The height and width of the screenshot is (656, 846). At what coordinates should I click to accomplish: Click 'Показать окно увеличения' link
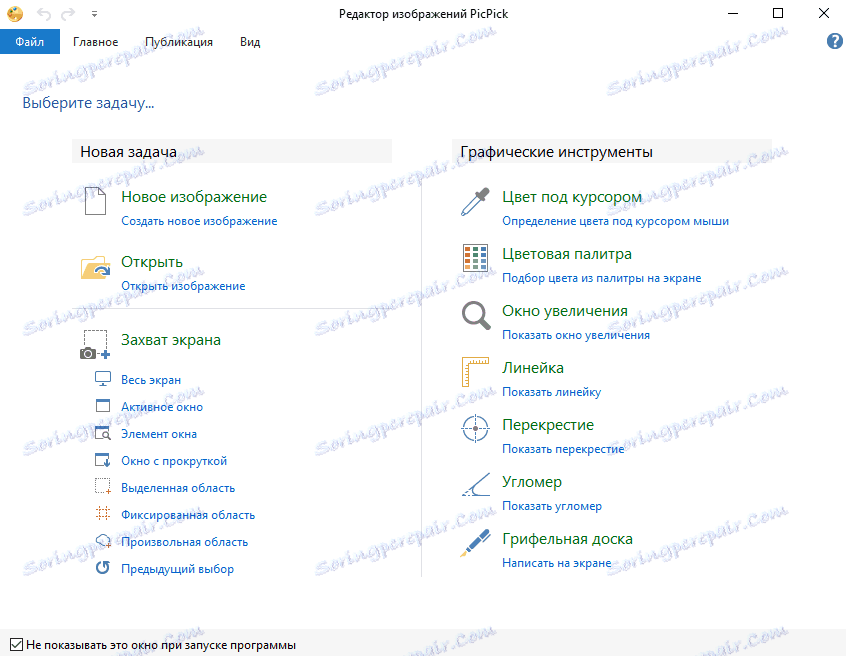(576, 335)
